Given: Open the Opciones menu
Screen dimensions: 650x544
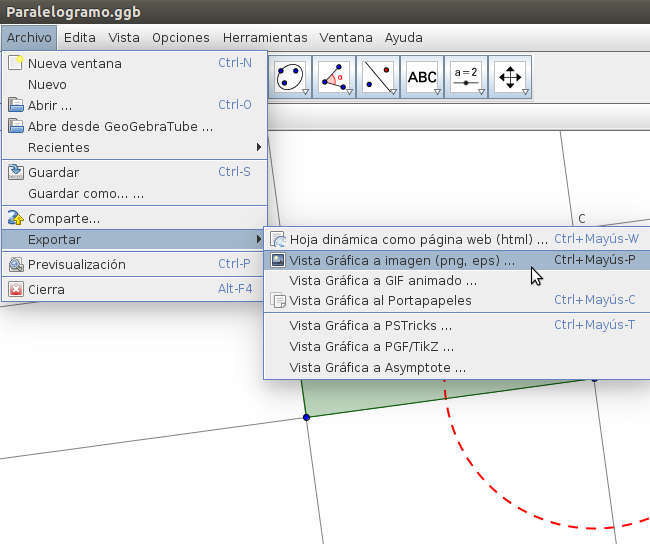Looking at the screenshot, I should coord(181,38).
